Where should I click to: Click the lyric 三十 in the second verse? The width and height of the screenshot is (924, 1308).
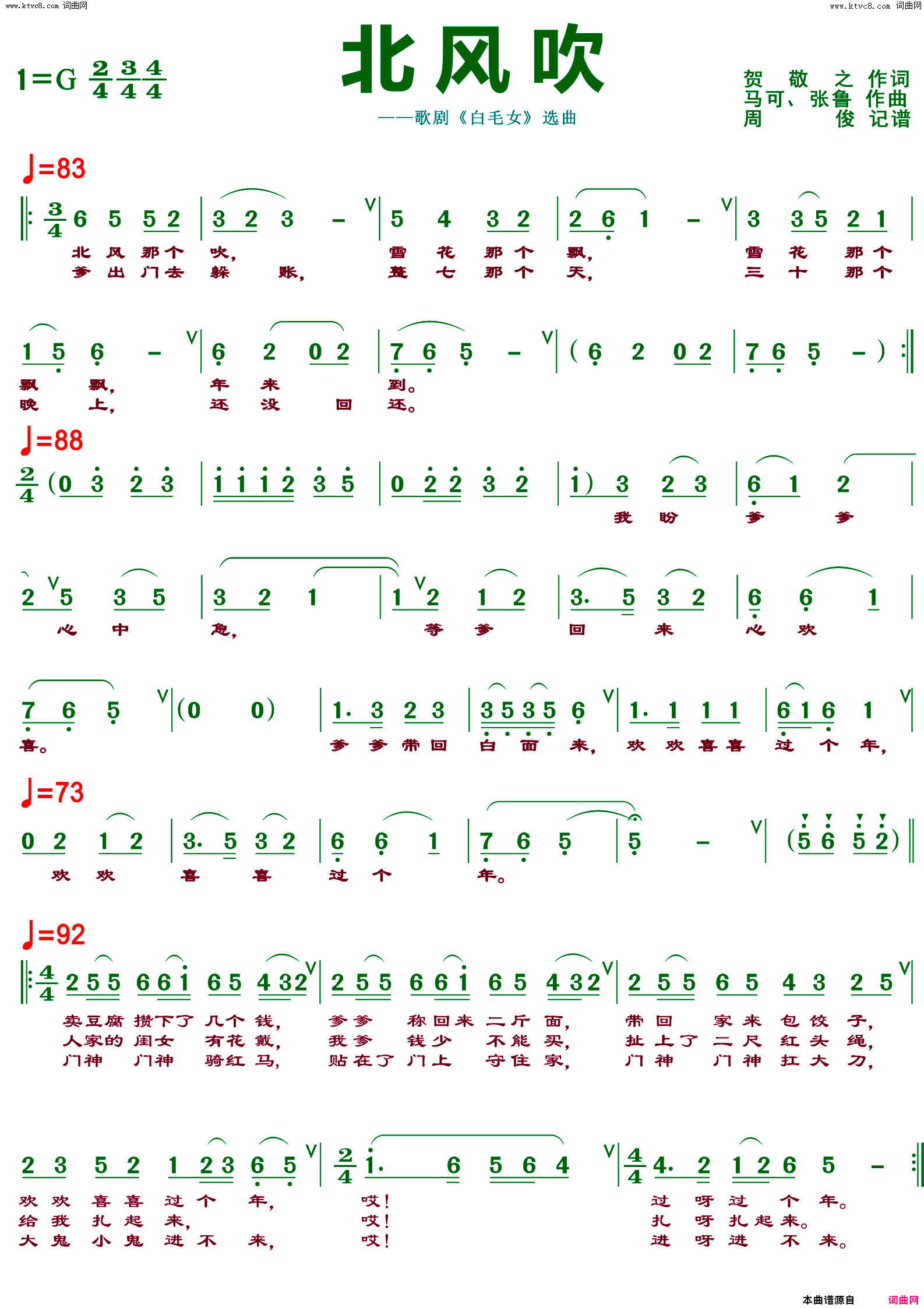click(775, 272)
